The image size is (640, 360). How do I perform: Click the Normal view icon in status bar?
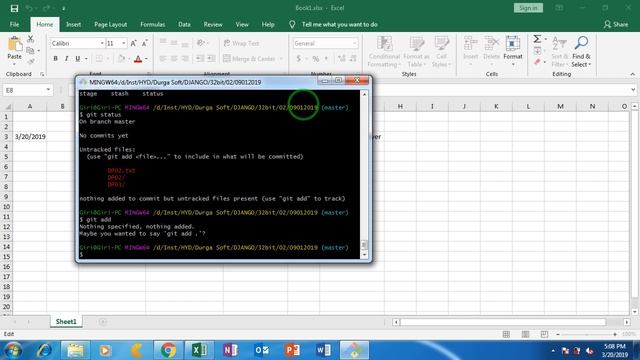506,334
